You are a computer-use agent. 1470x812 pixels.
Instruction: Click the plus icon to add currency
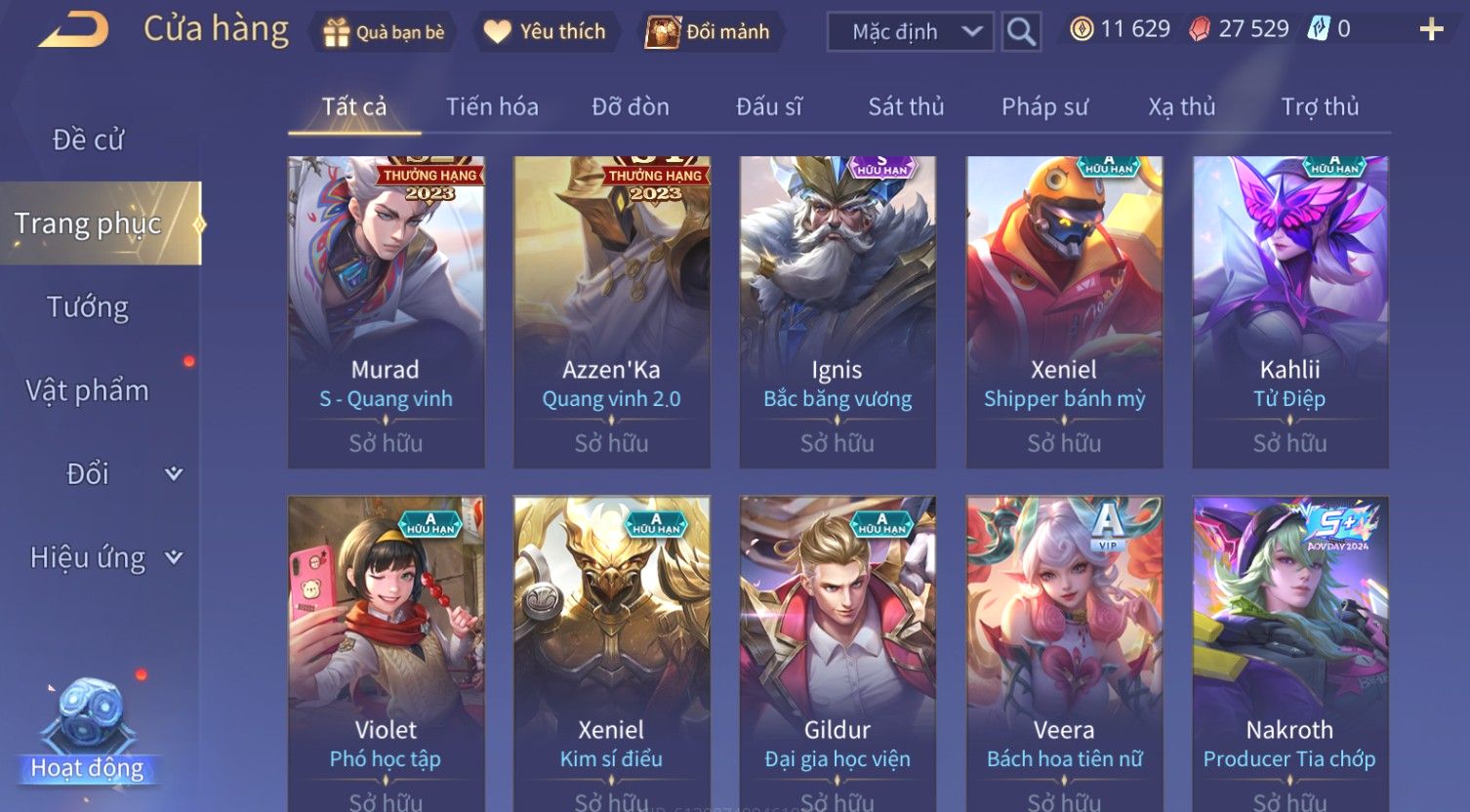coord(1431,29)
